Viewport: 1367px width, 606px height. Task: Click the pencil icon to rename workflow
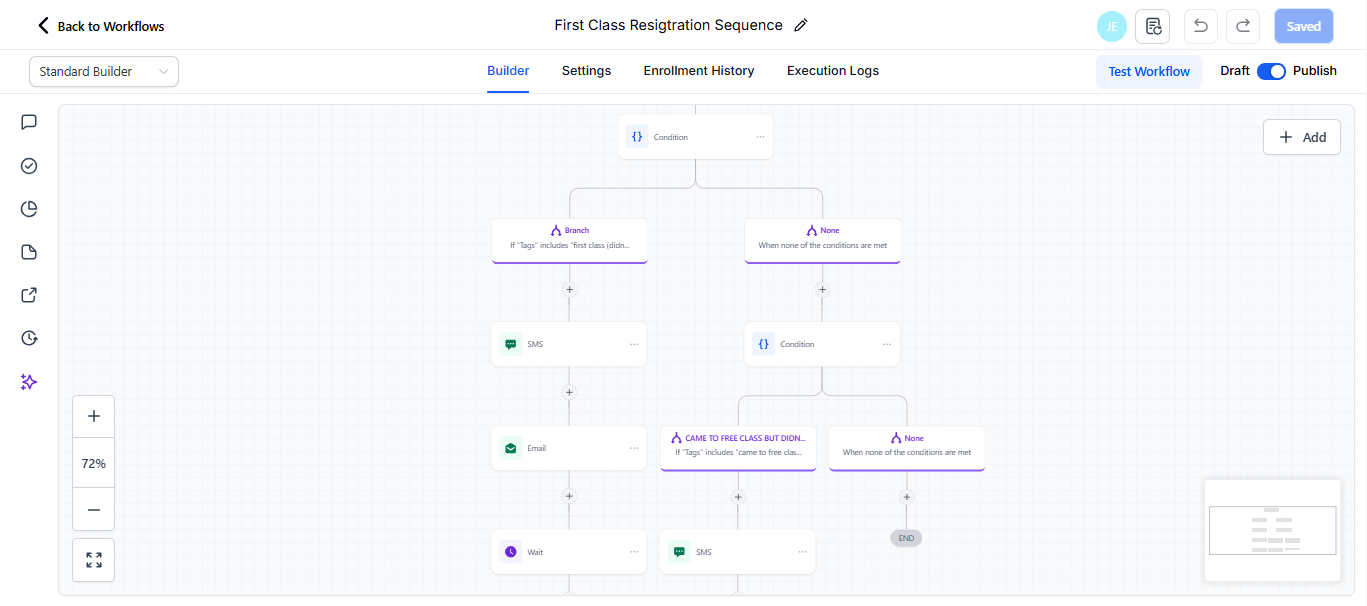tap(800, 26)
